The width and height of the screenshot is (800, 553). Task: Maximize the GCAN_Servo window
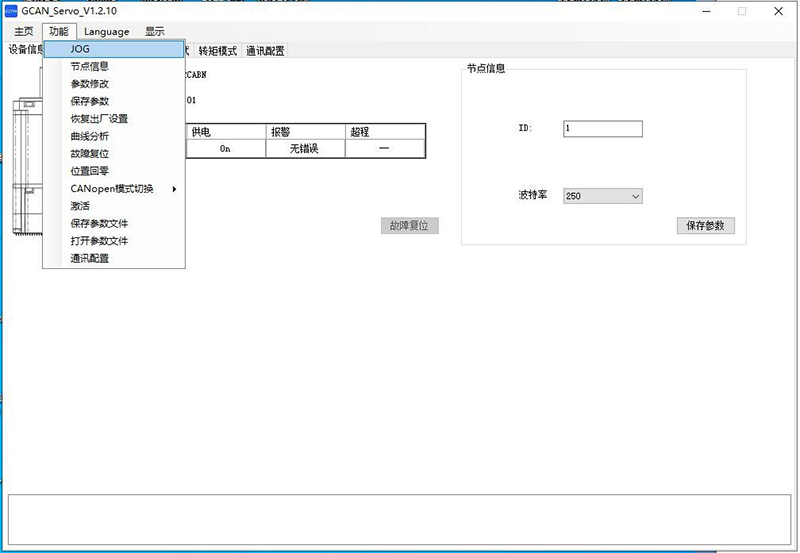click(x=742, y=11)
